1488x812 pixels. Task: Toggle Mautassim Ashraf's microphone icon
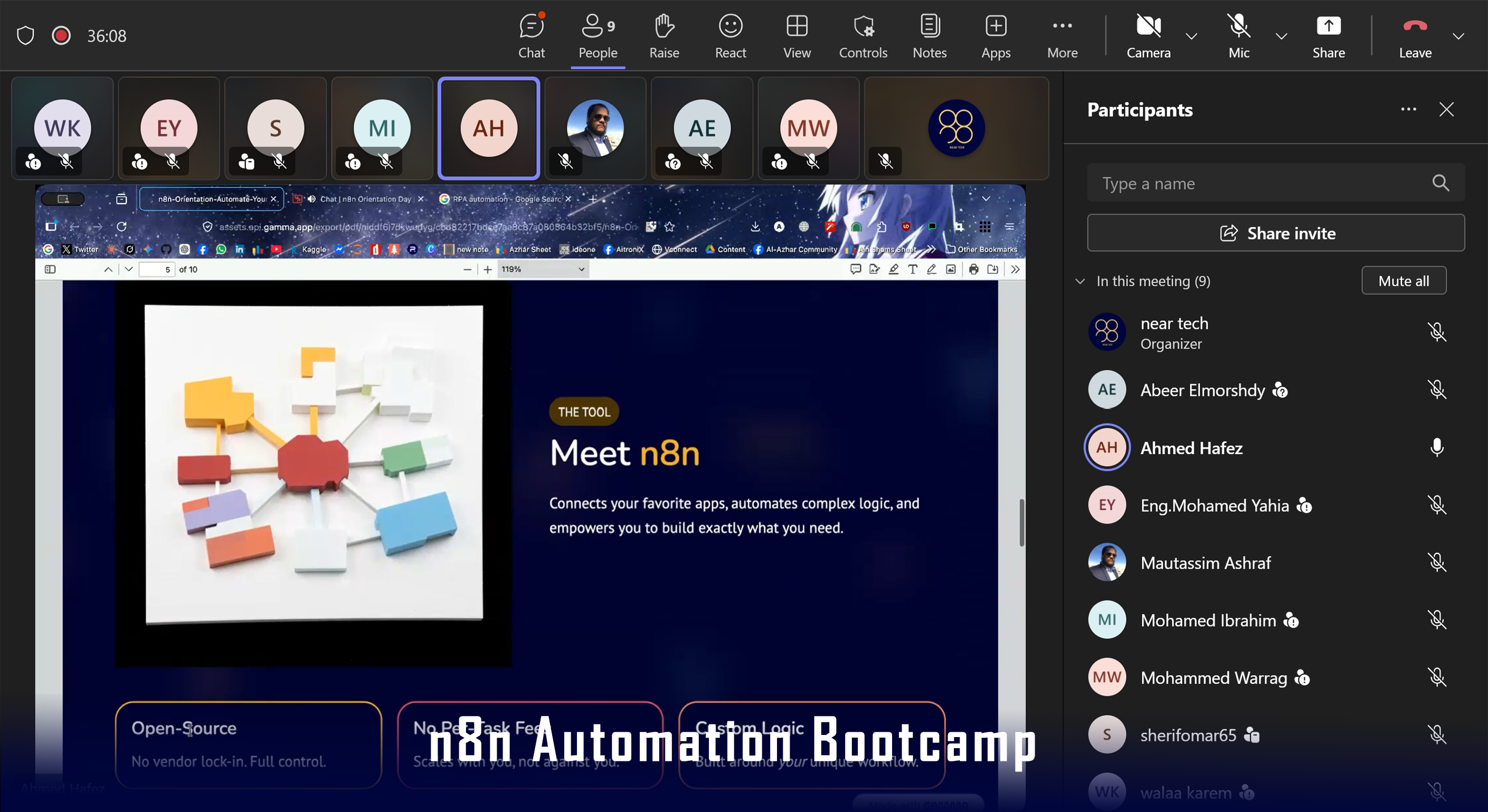point(1437,562)
